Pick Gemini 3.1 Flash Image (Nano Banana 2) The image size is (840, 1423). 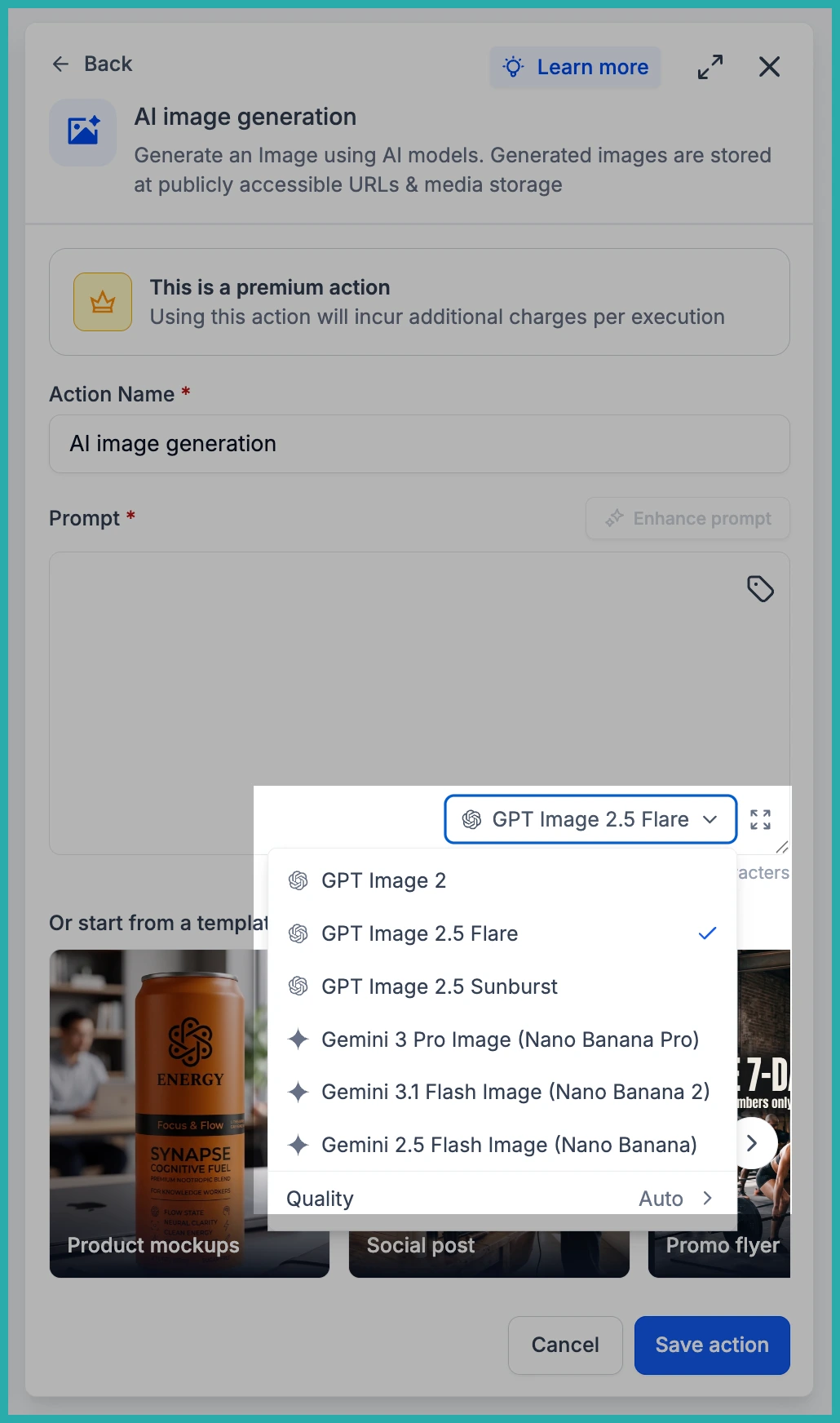pyautogui.click(x=502, y=1092)
